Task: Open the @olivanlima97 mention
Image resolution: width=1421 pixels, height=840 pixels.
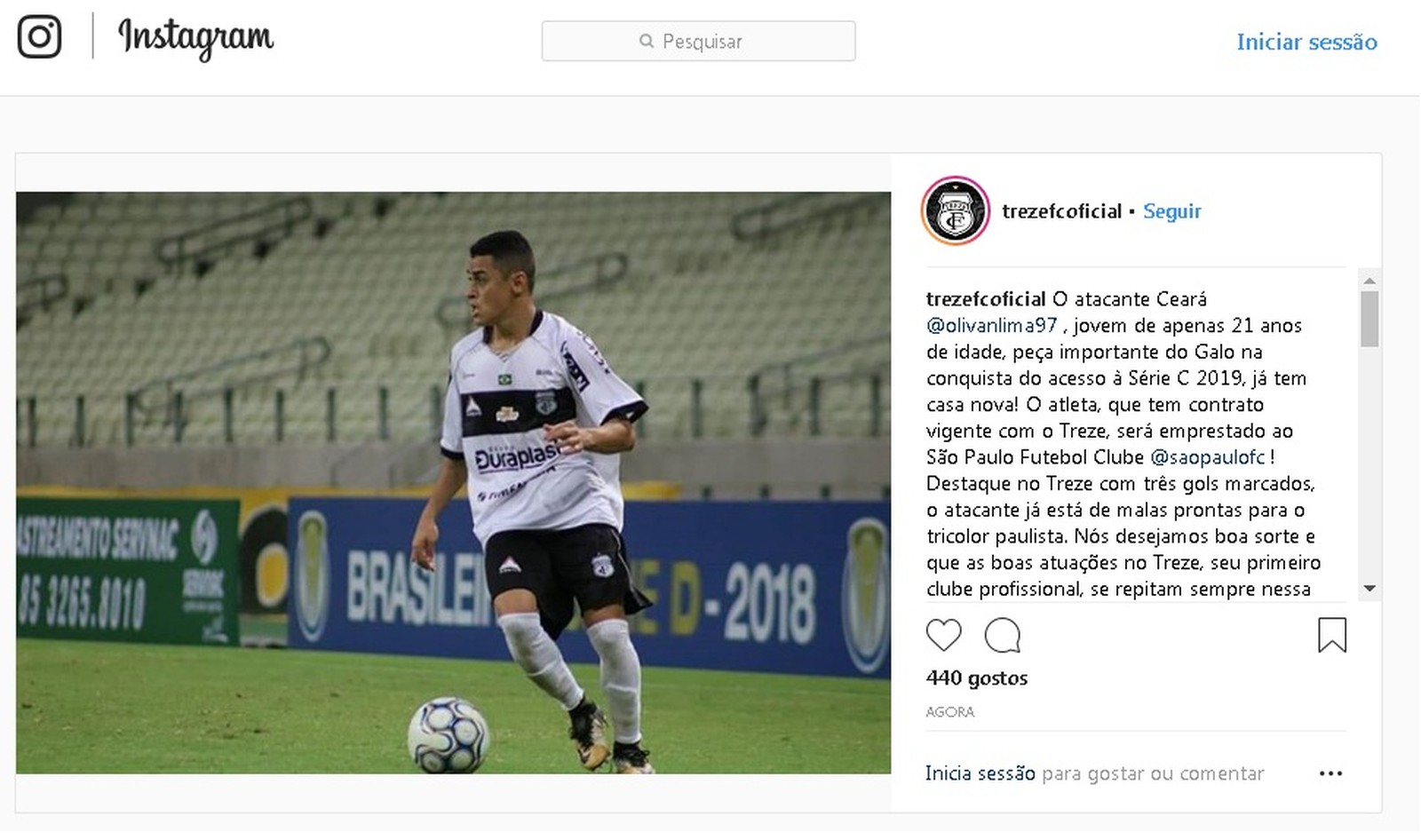Action: [992, 325]
